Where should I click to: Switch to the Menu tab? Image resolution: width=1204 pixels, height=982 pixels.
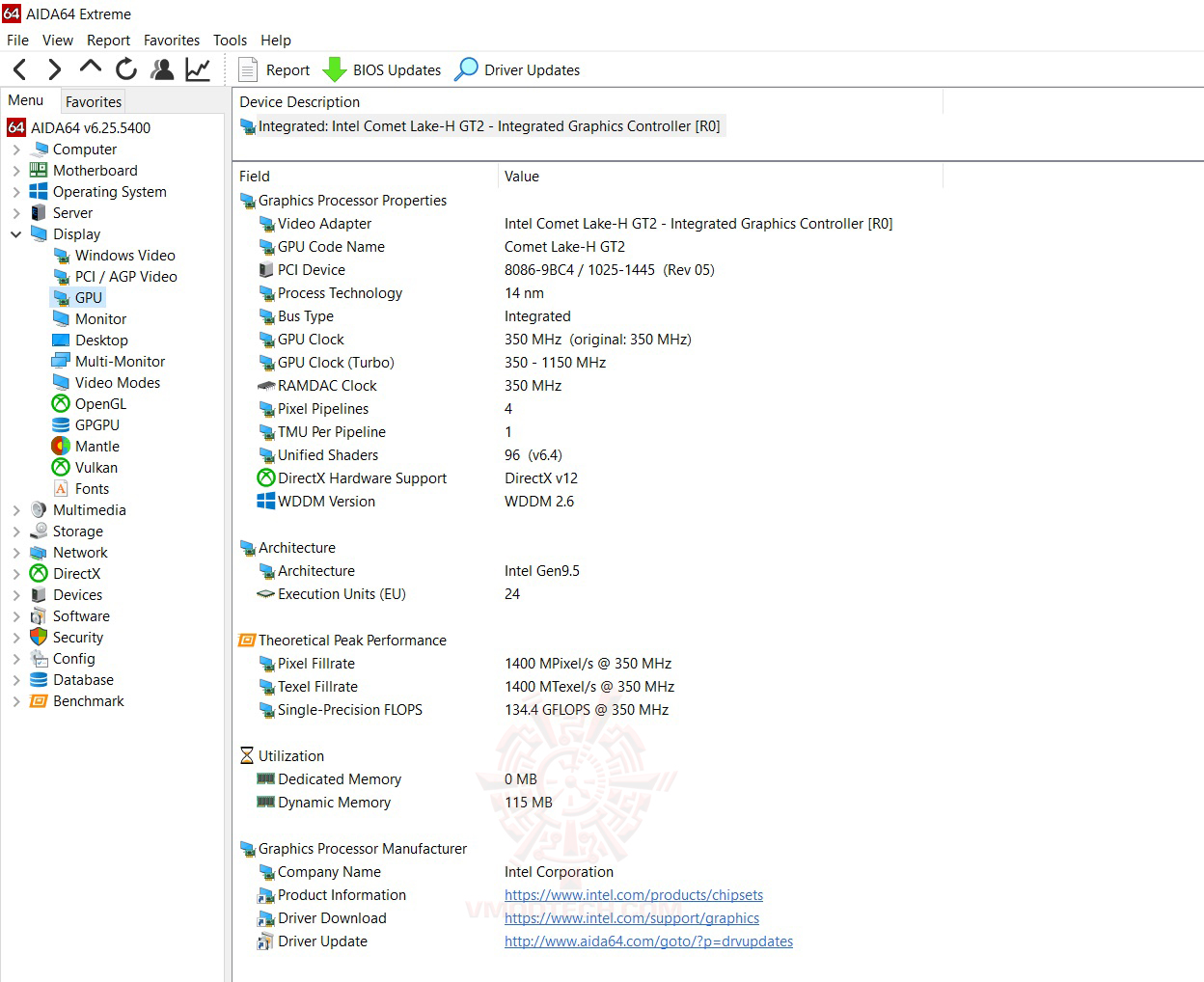pos(26,100)
